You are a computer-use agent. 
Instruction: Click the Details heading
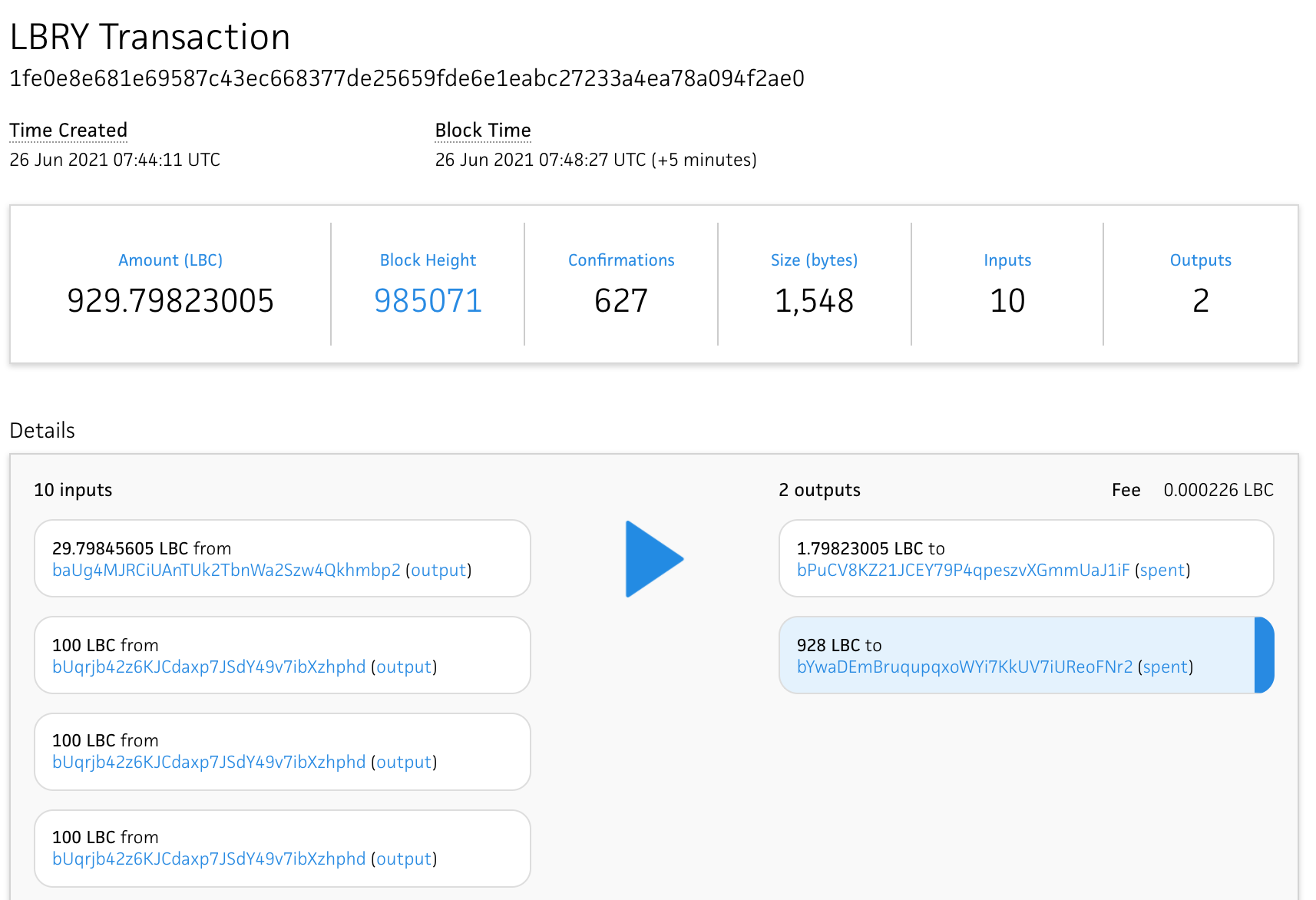(x=42, y=430)
